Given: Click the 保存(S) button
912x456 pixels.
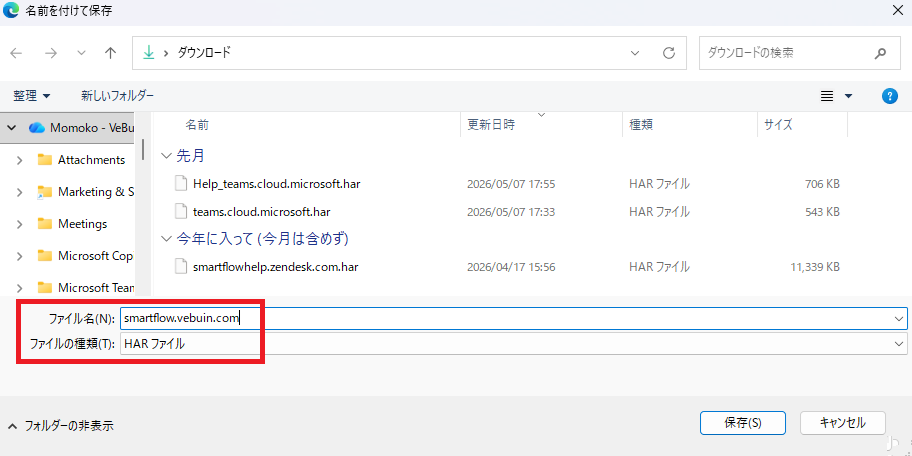Looking at the screenshot, I should click(743, 423).
